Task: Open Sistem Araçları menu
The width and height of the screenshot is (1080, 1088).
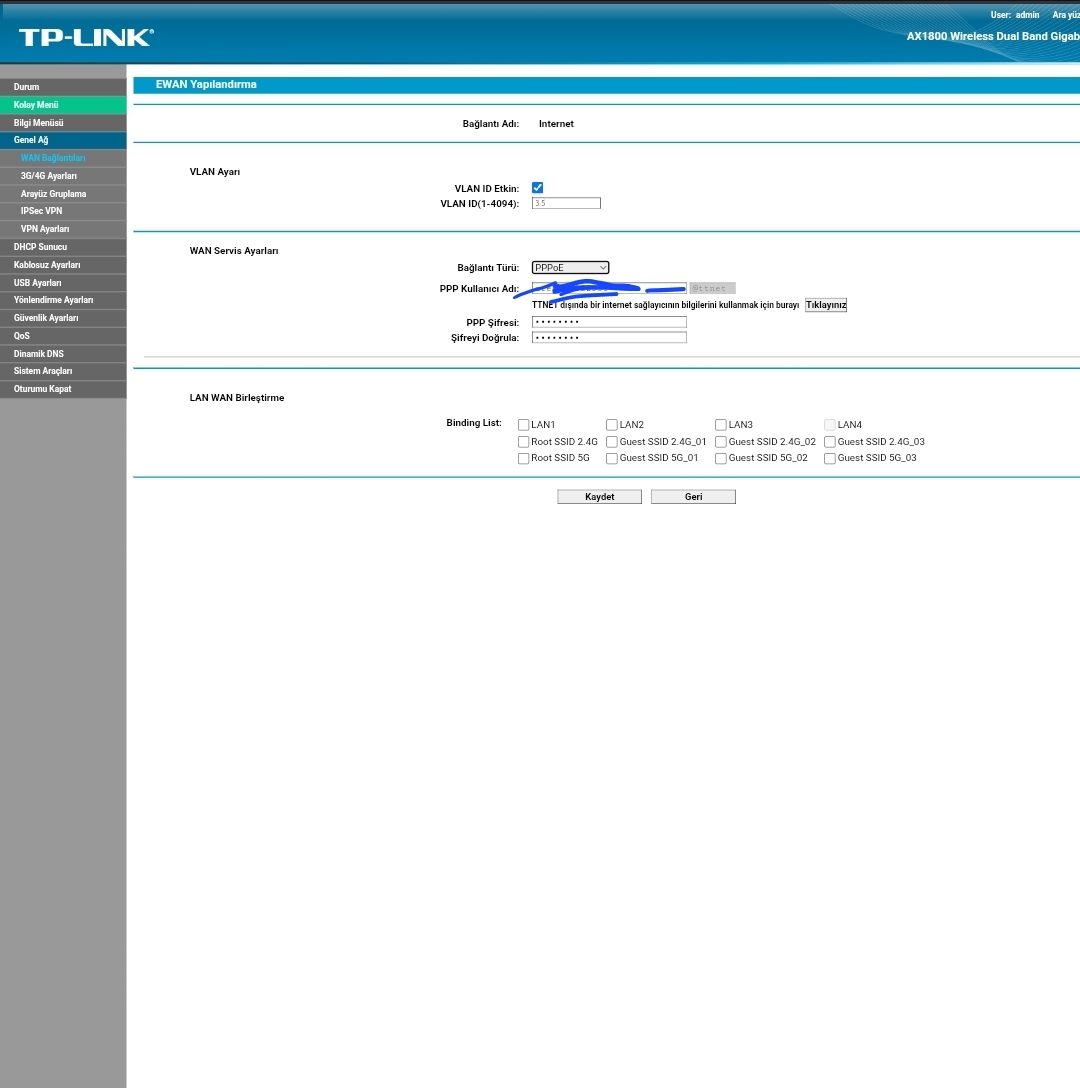Action: coord(63,371)
